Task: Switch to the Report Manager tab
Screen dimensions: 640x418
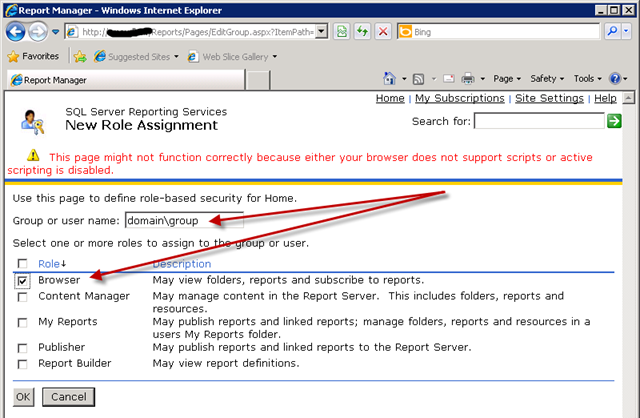Action: coord(60,80)
